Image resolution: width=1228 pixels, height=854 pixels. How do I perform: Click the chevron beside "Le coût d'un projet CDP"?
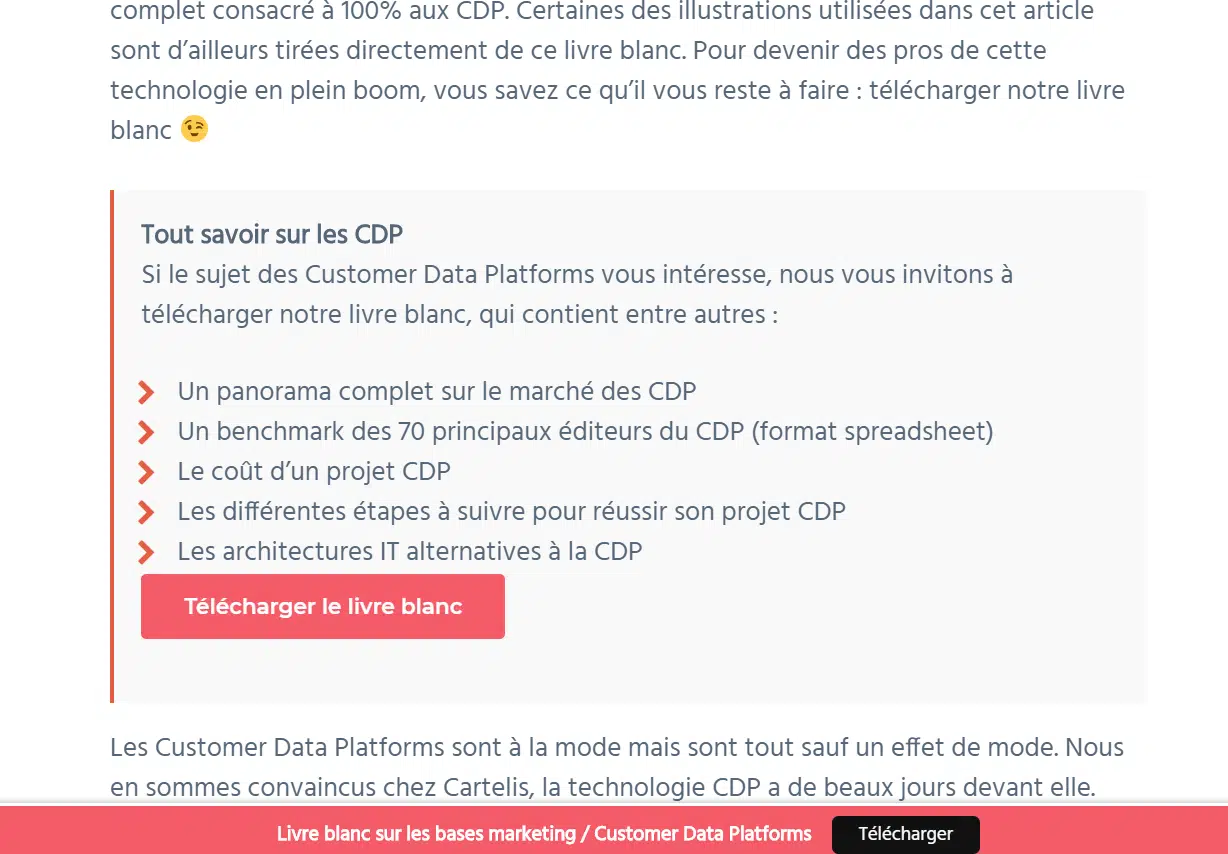pos(146,472)
